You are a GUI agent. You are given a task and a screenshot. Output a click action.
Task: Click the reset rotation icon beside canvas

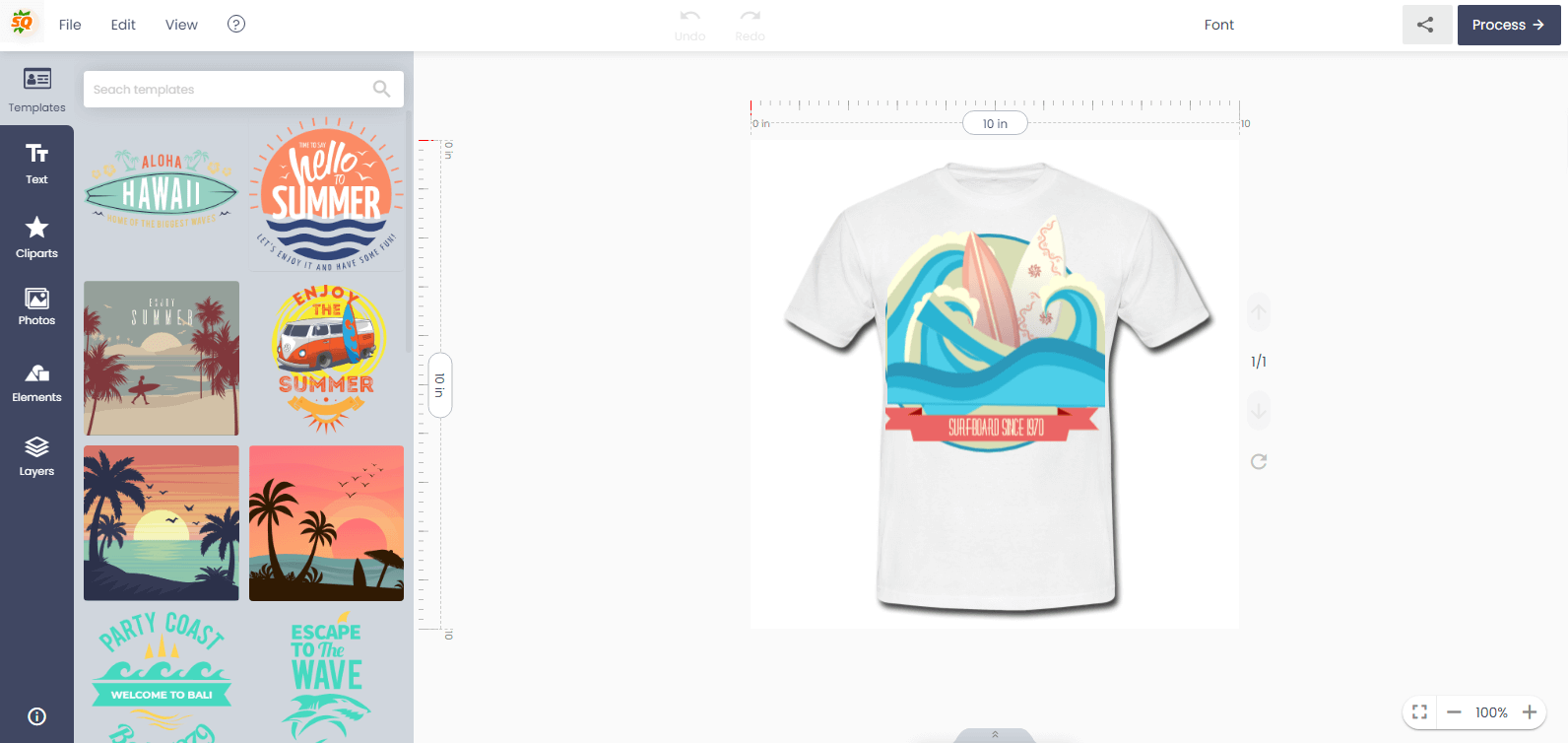pyautogui.click(x=1259, y=461)
